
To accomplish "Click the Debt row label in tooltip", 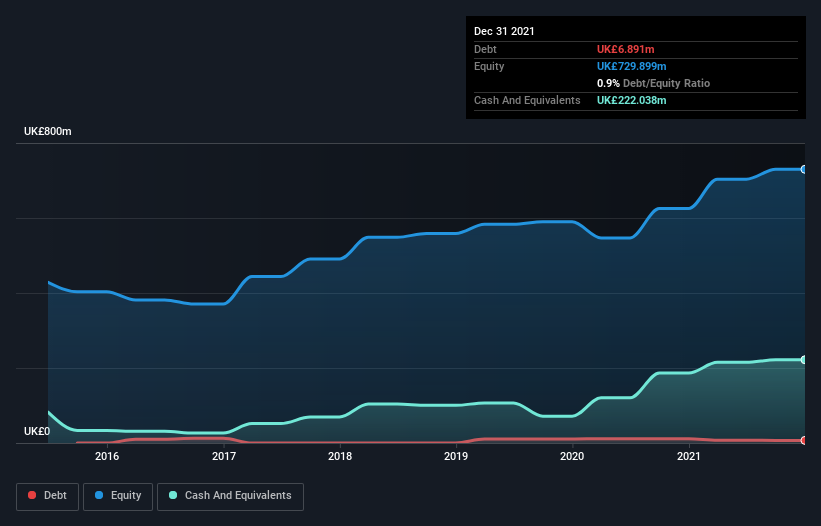I will coord(485,49).
